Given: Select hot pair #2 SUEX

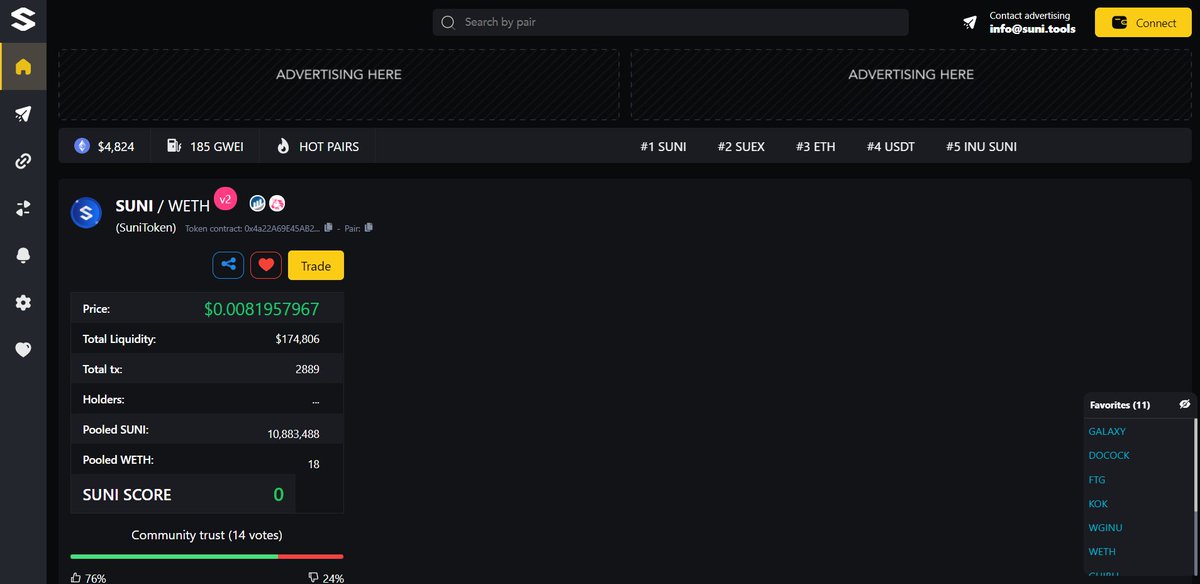Looking at the screenshot, I should point(741,146).
